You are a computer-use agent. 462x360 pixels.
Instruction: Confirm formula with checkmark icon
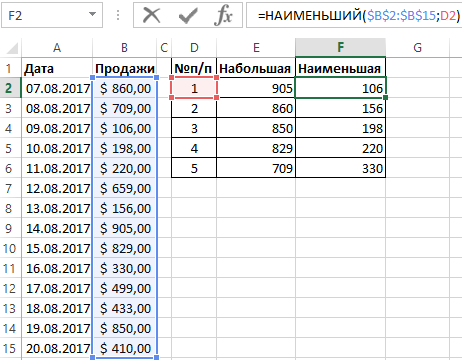[x=188, y=15]
